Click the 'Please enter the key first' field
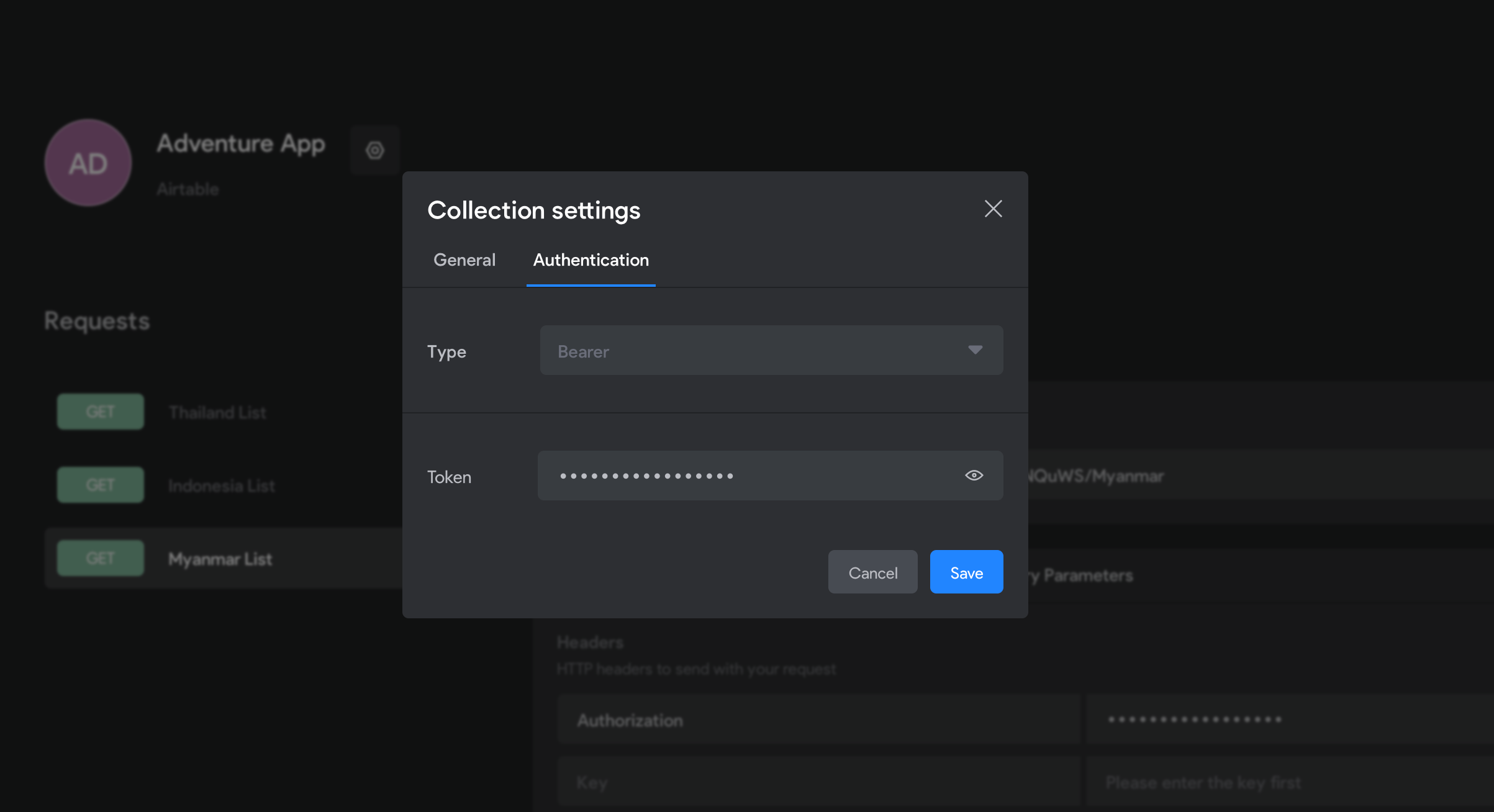The width and height of the screenshot is (1494, 812). pyautogui.click(x=1290, y=782)
